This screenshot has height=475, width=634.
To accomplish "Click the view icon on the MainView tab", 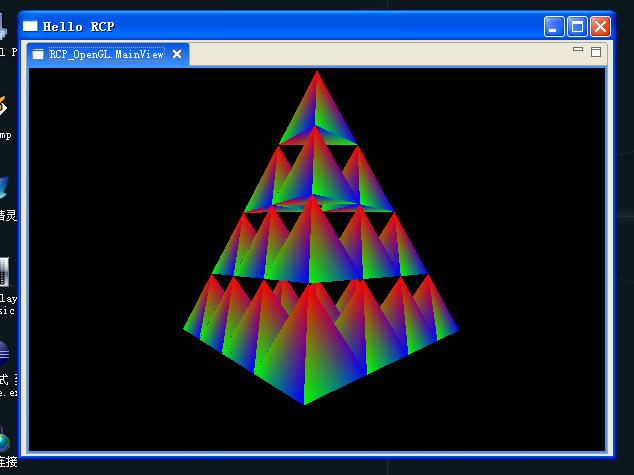I will [38, 54].
